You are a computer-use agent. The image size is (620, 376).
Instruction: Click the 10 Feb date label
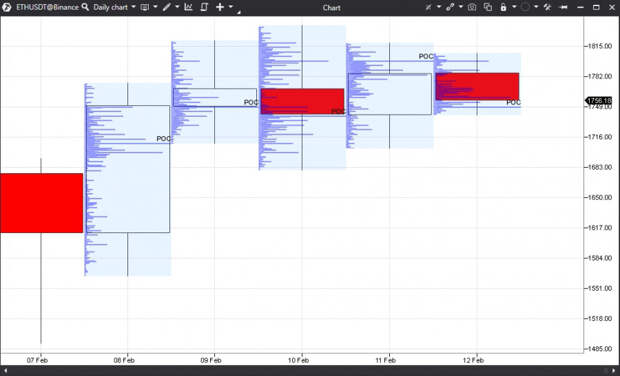[x=299, y=360]
